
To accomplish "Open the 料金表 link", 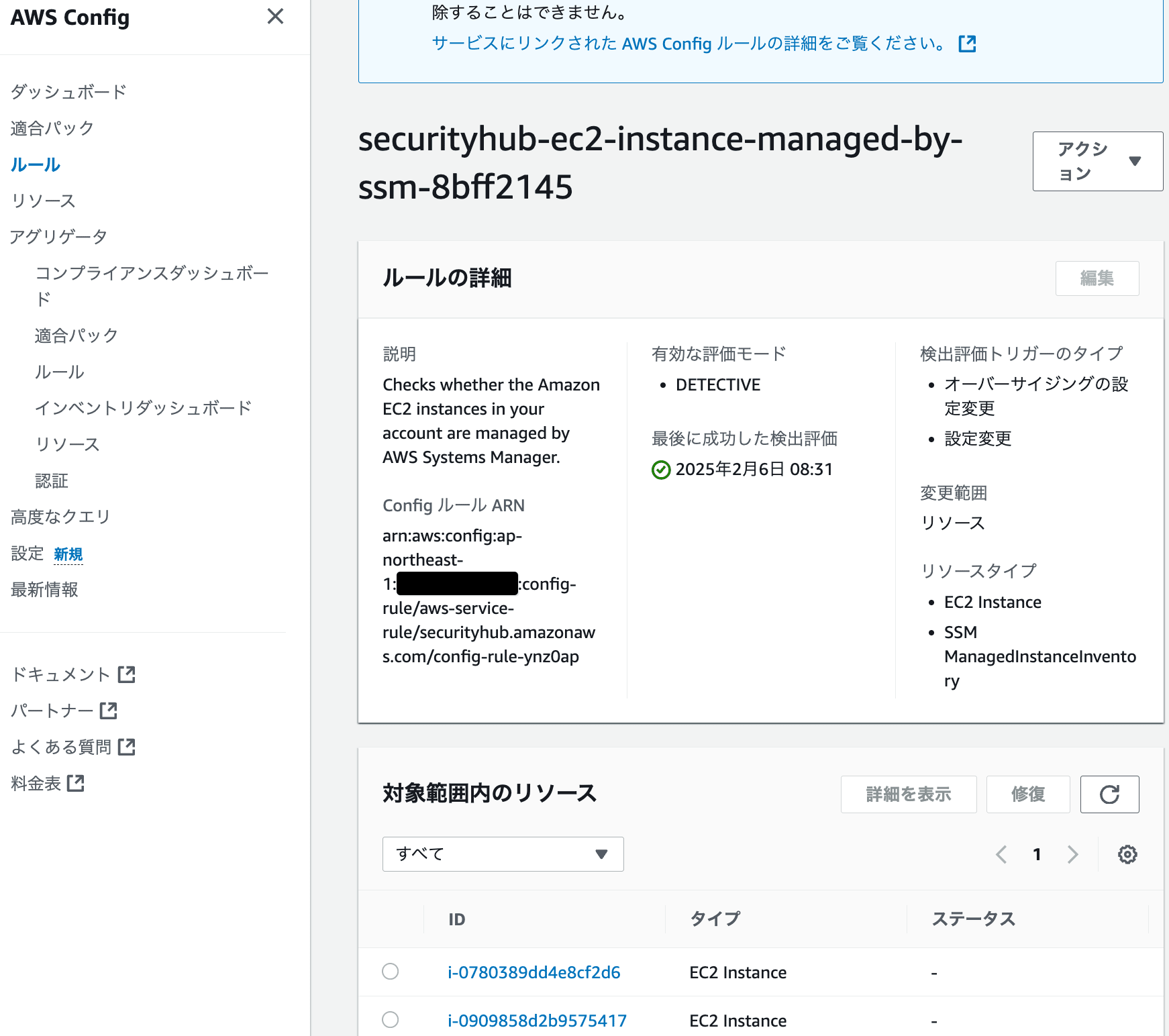I will 36,783.
